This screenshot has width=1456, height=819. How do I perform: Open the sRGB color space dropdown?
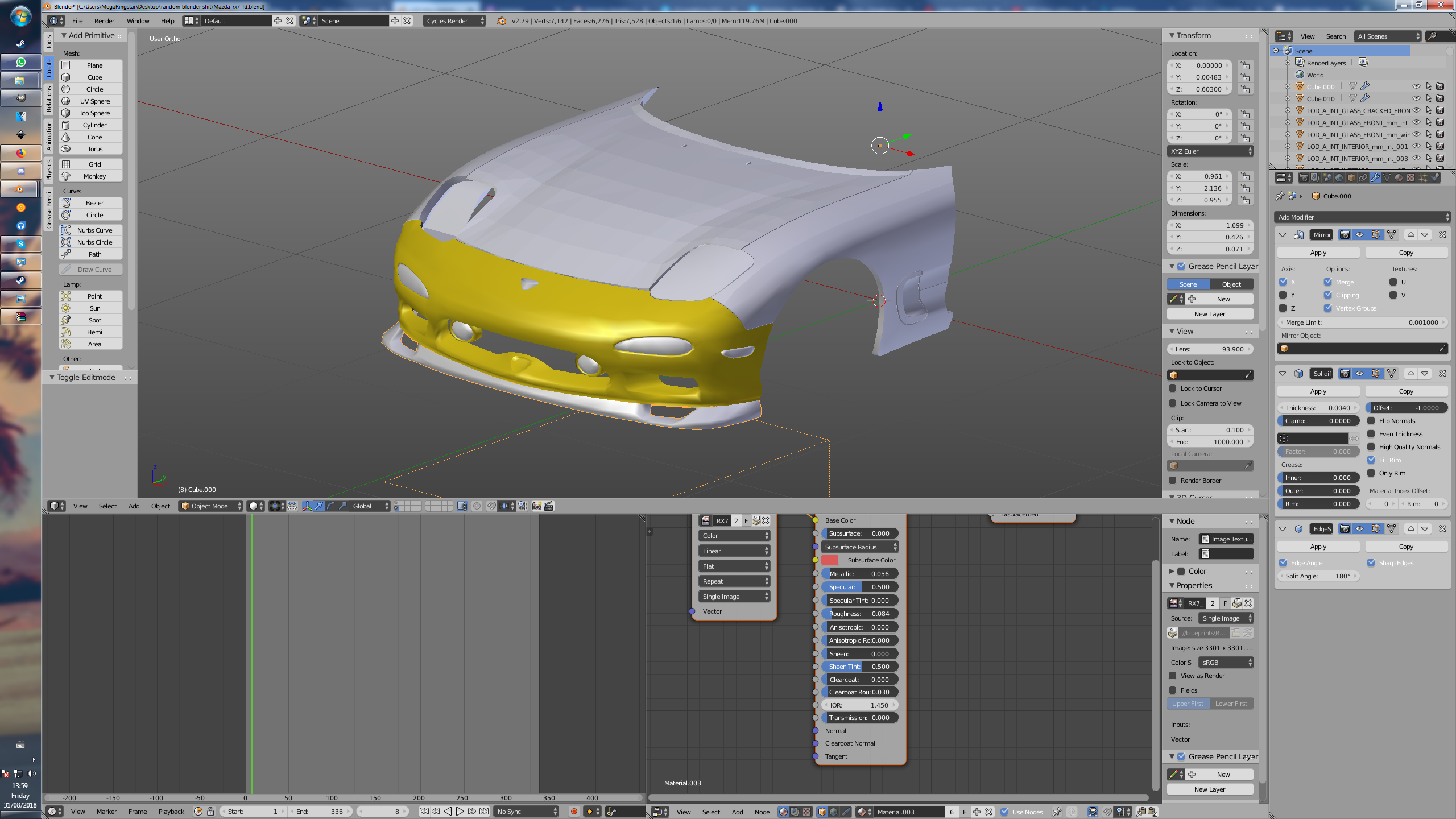pyautogui.click(x=1226, y=663)
